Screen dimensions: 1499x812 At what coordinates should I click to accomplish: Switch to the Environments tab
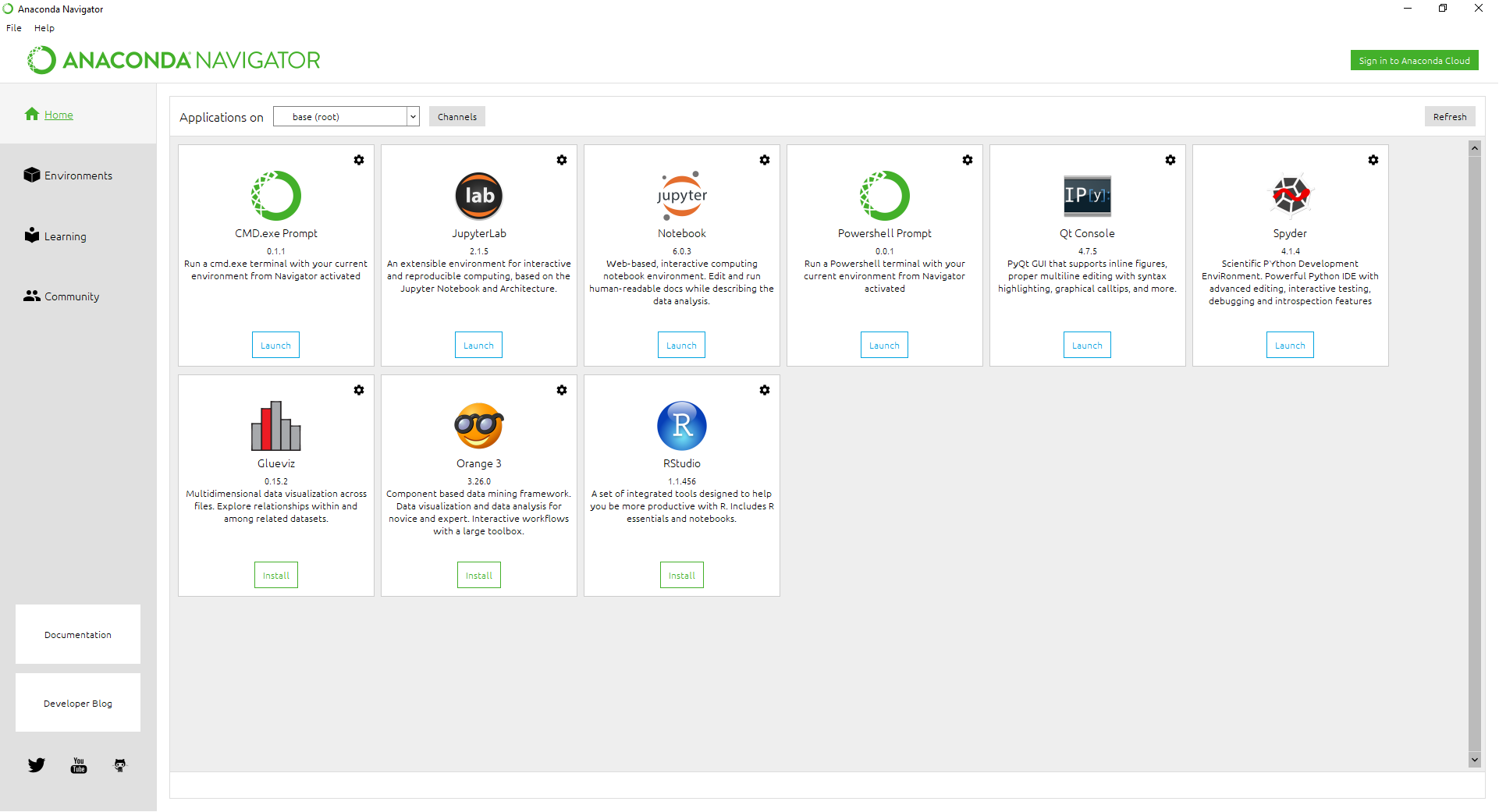click(x=78, y=176)
